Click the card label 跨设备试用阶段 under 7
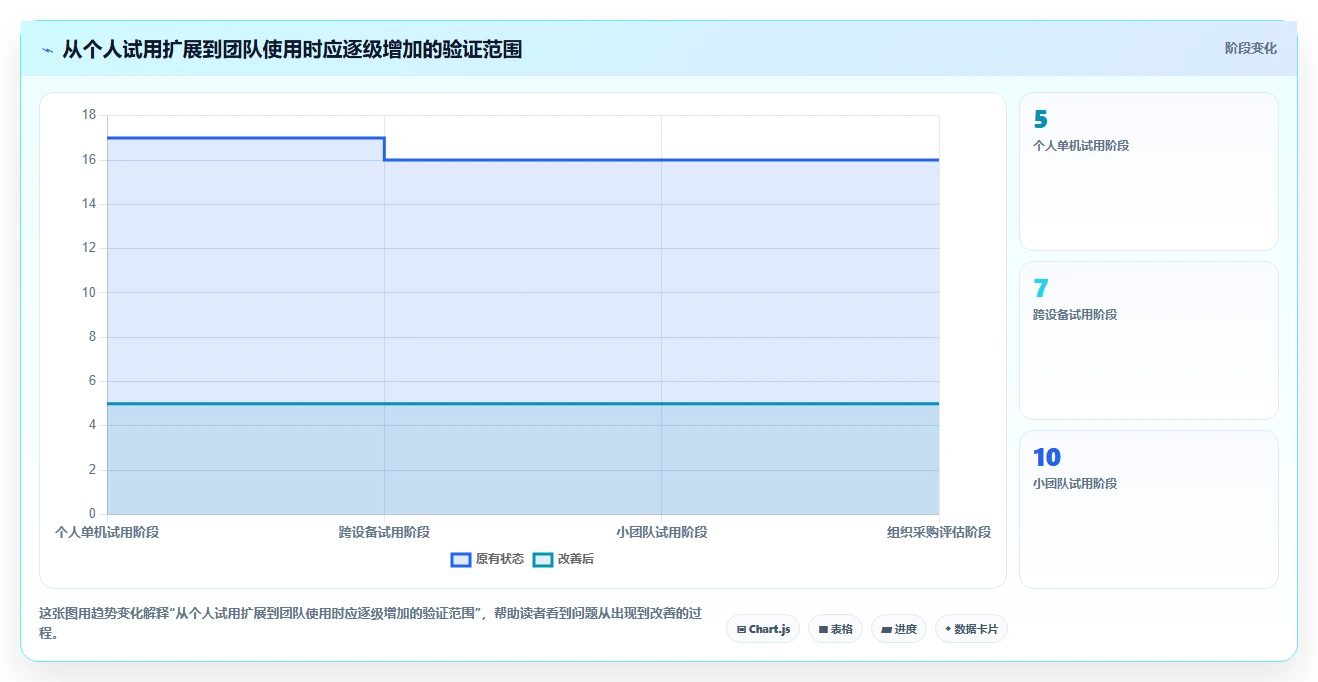Screen dimensions: 1318x682 click(x=1075, y=315)
